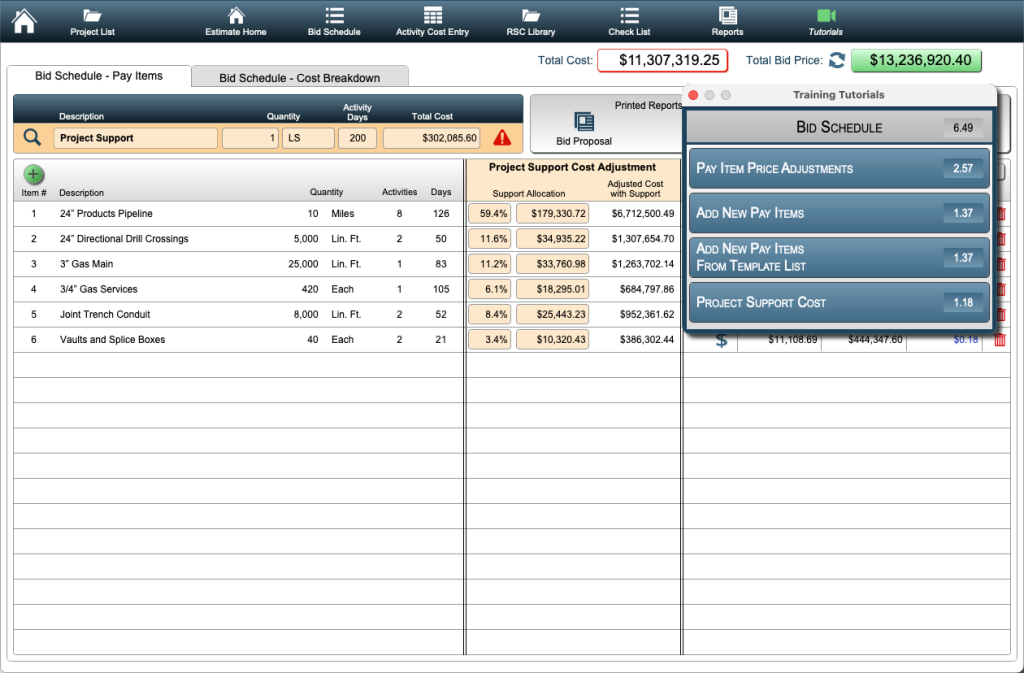Select the Vaults and Splice Boxes row

[x=238, y=339]
